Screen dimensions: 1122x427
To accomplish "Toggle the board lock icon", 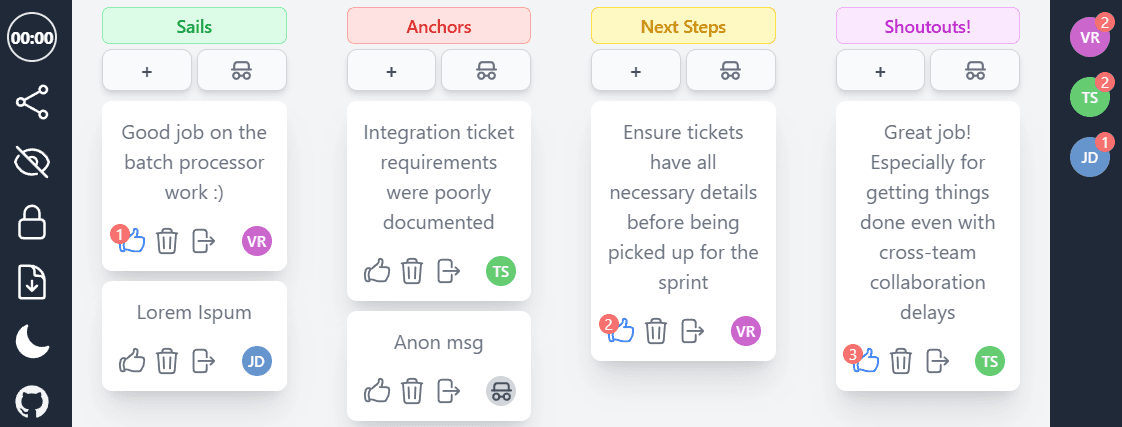I will pyautogui.click(x=32, y=222).
